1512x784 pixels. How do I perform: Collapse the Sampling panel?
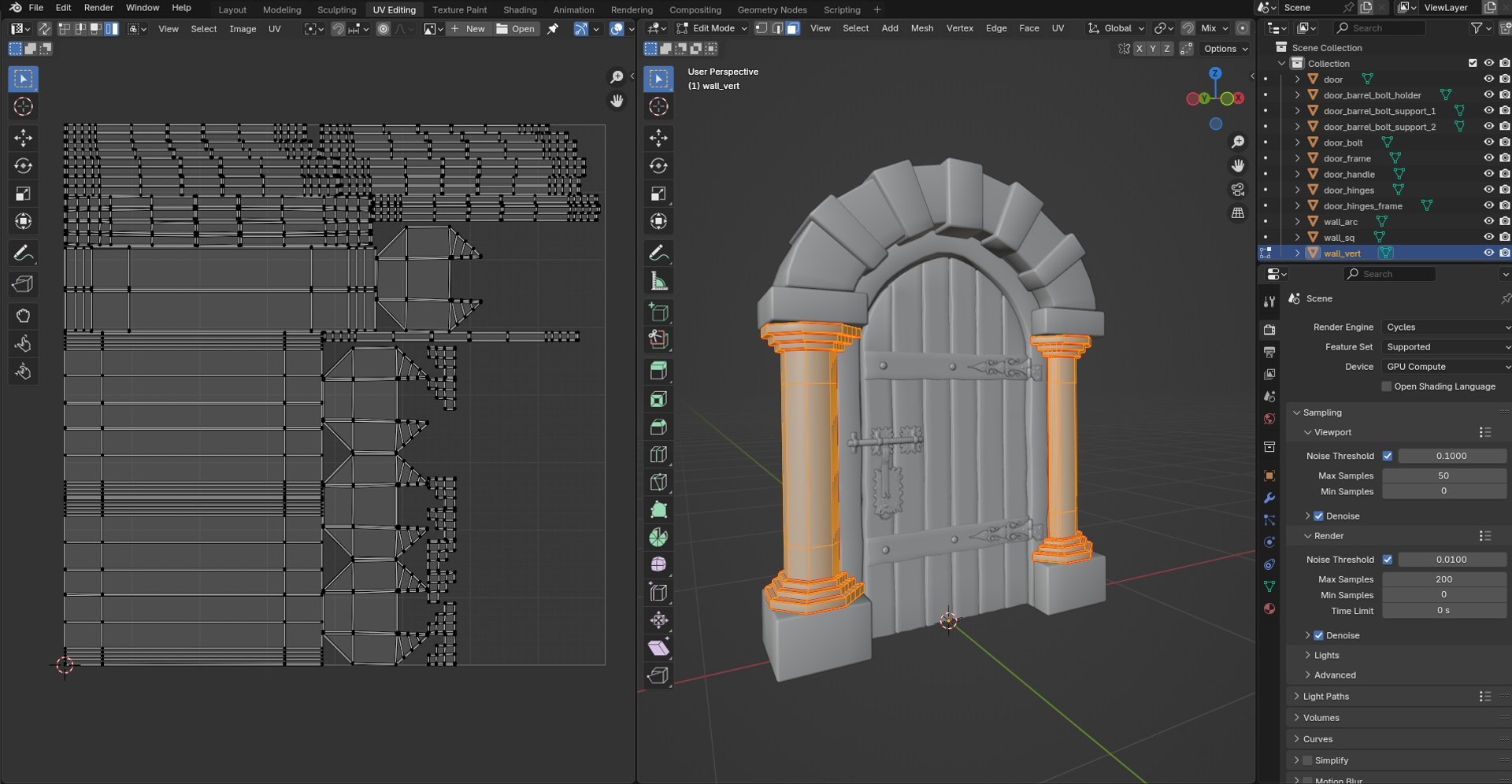coord(1321,412)
